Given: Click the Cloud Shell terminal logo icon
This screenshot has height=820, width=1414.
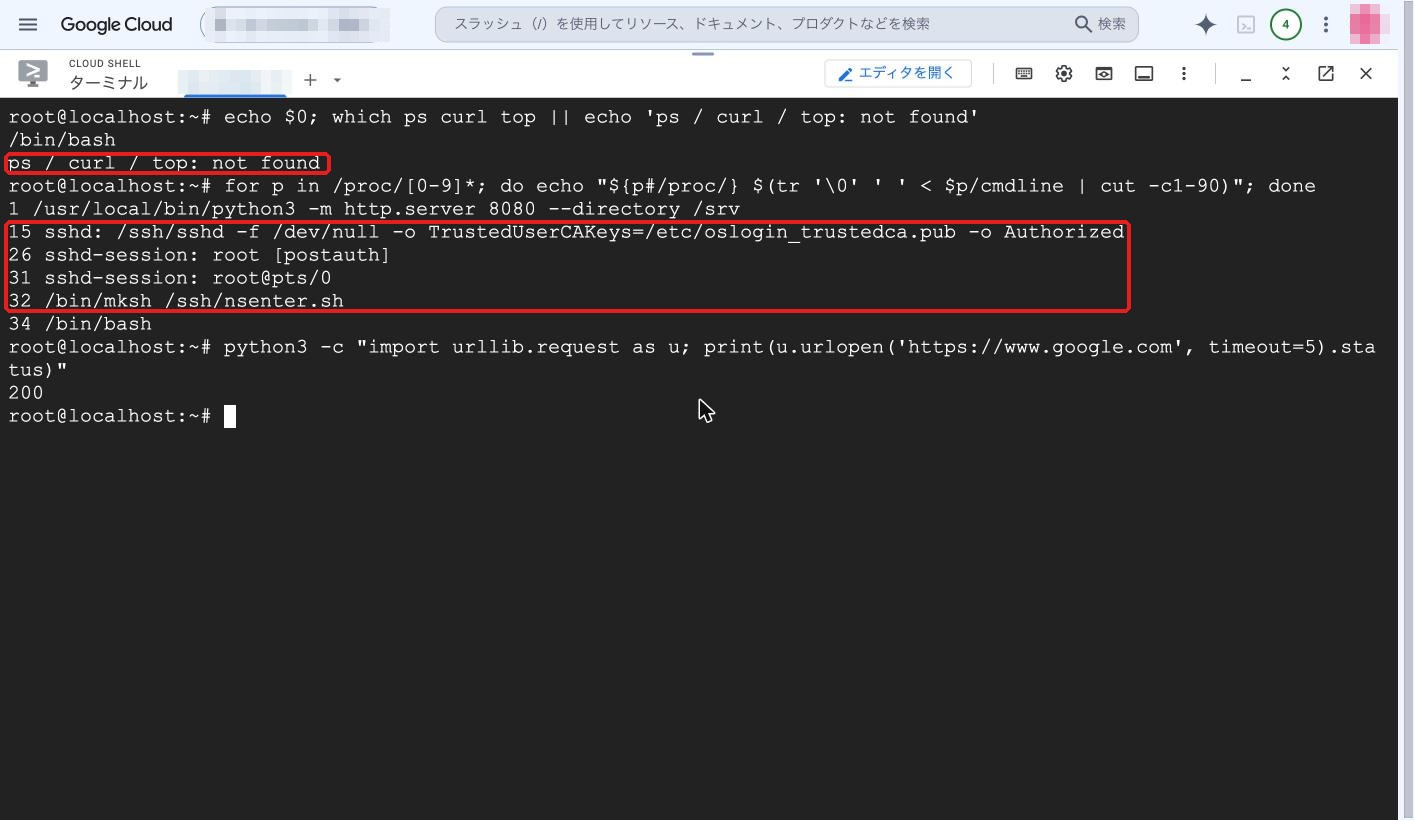Looking at the screenshot, I should tap(33, 73).
